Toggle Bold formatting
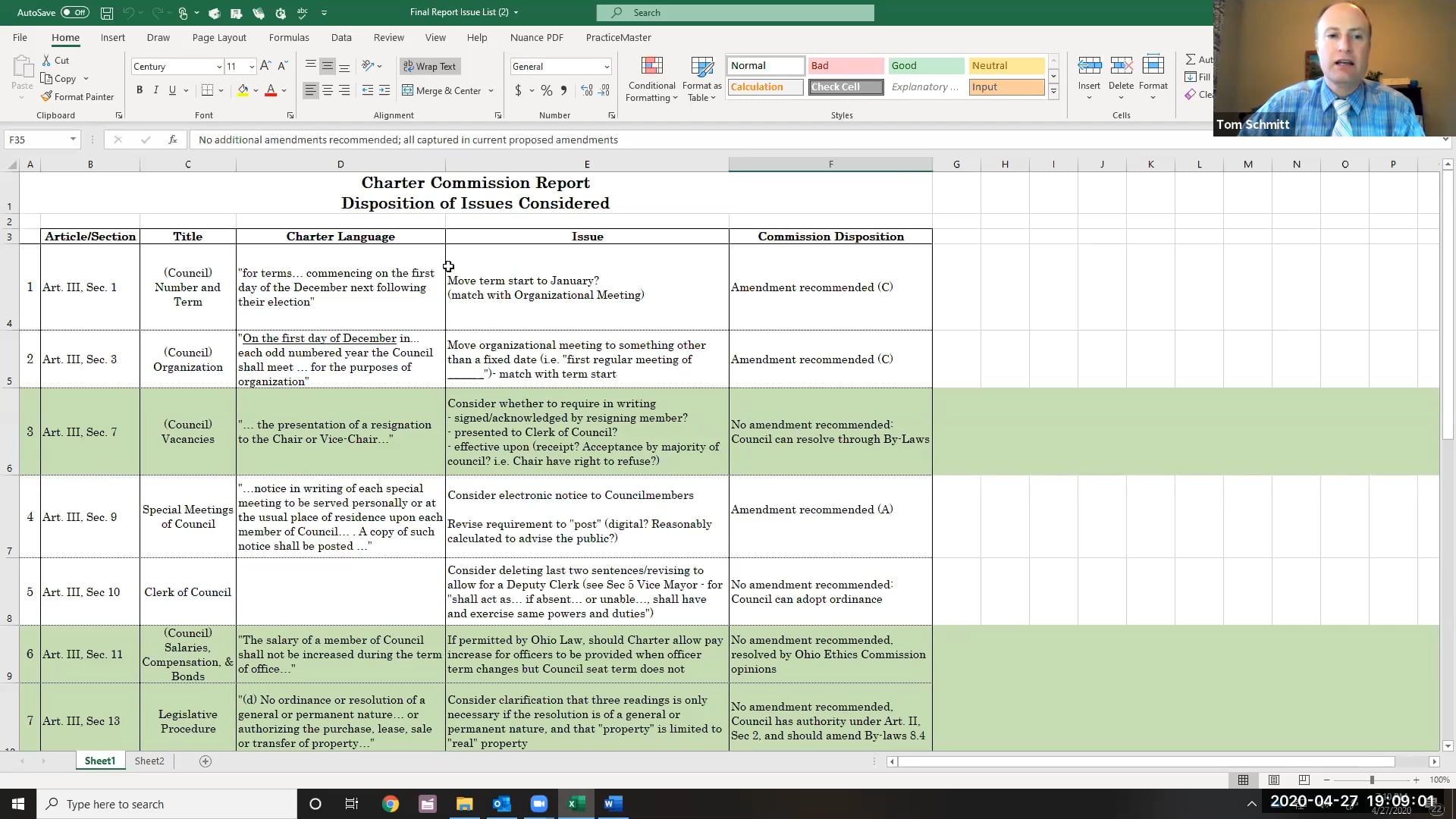 tap(140, 90)
